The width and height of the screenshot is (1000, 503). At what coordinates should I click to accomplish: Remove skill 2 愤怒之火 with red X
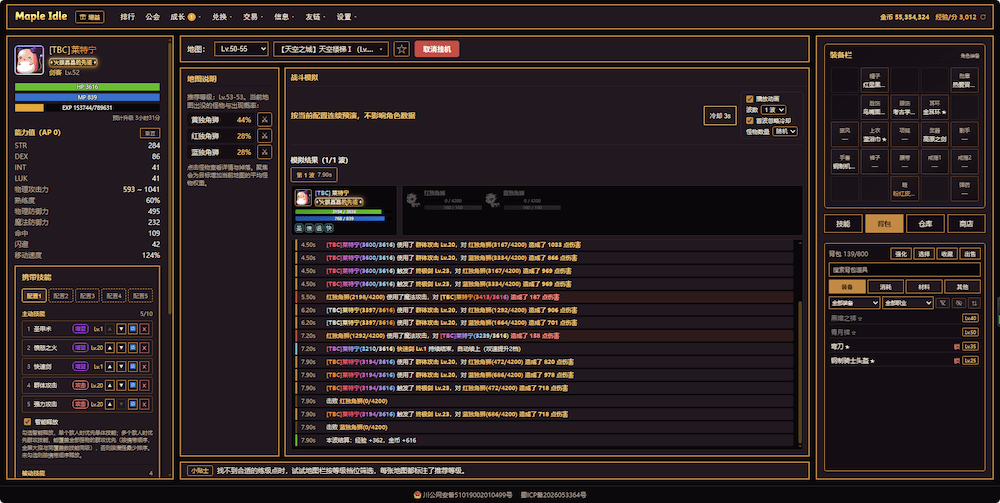[x=144, y=347]
